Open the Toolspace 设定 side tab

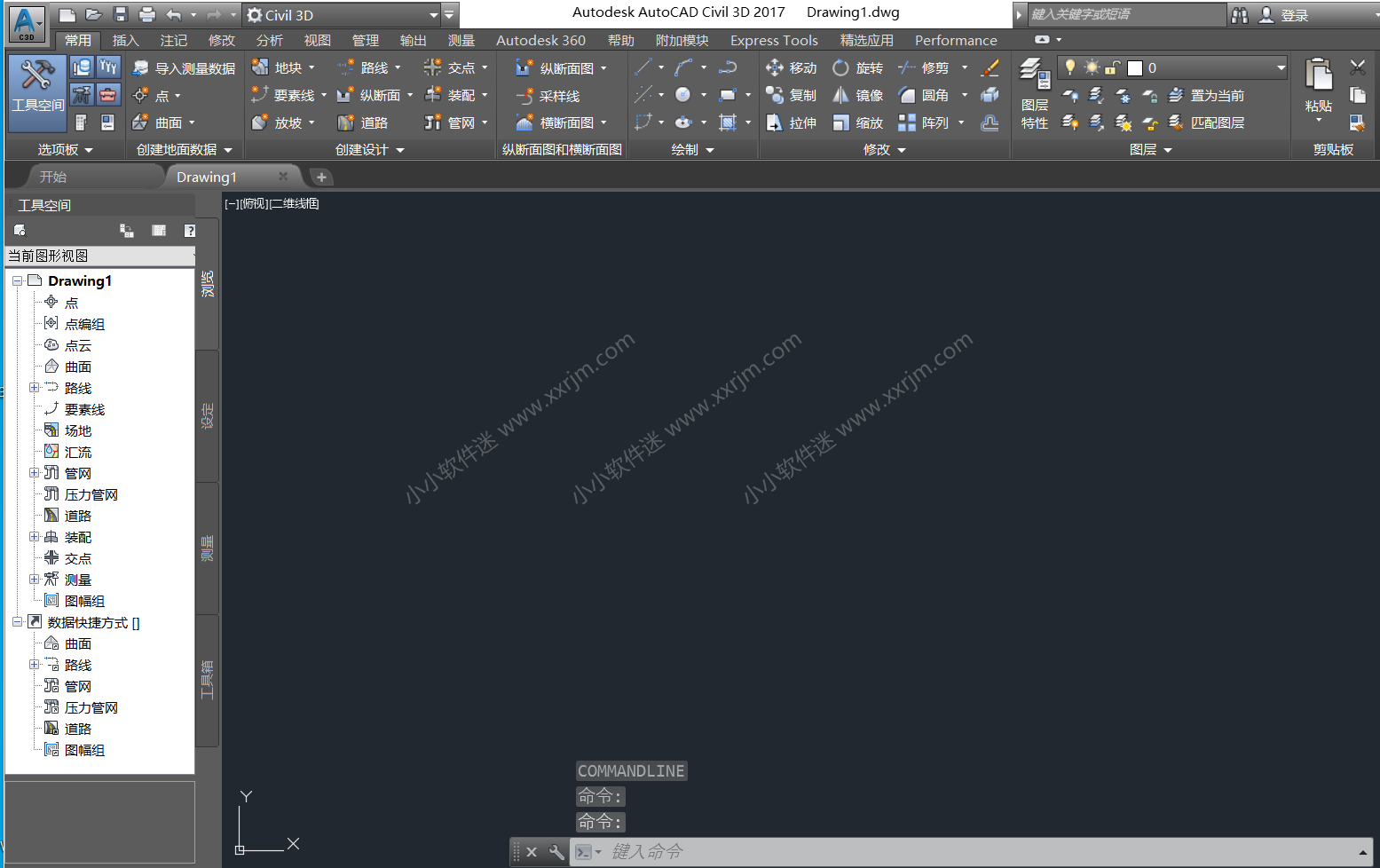coord(207,416)
